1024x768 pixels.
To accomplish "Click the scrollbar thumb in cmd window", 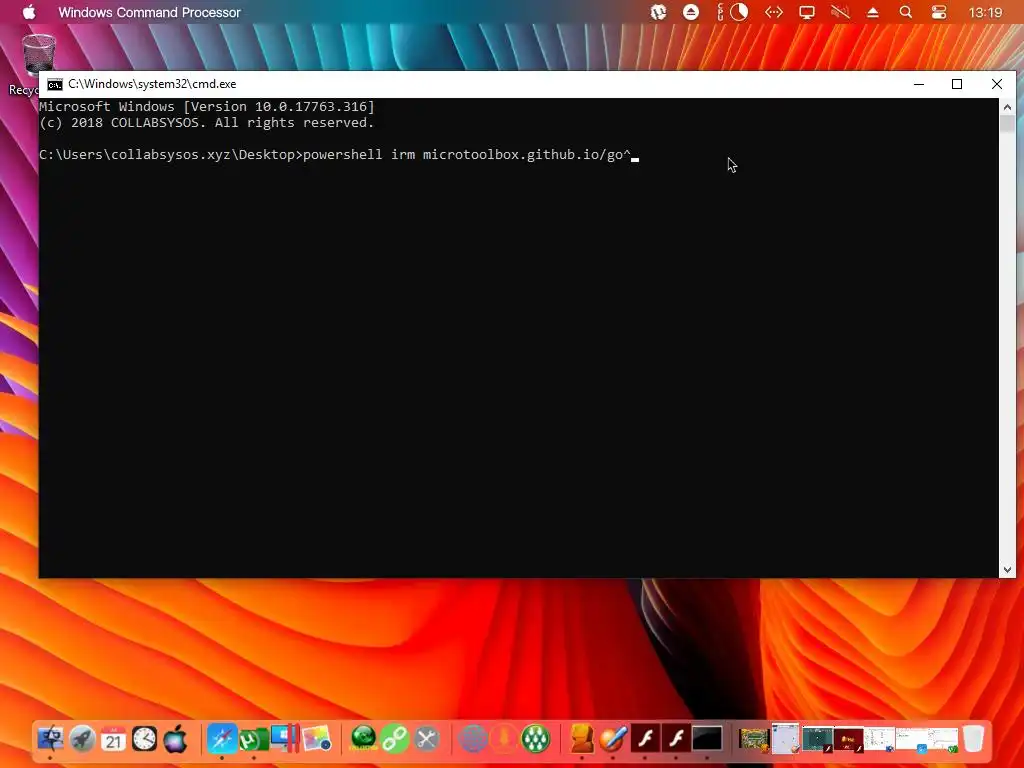I will pyautogui.click(x=1007, y=123).
